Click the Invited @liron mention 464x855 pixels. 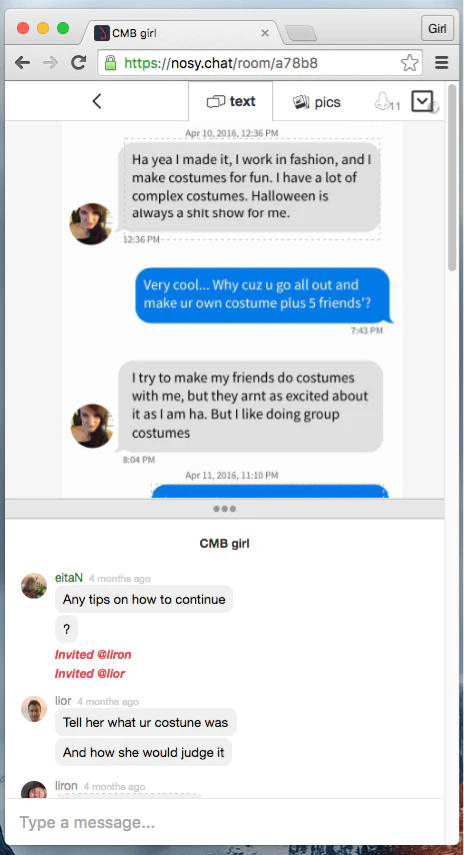coord(93,654)
